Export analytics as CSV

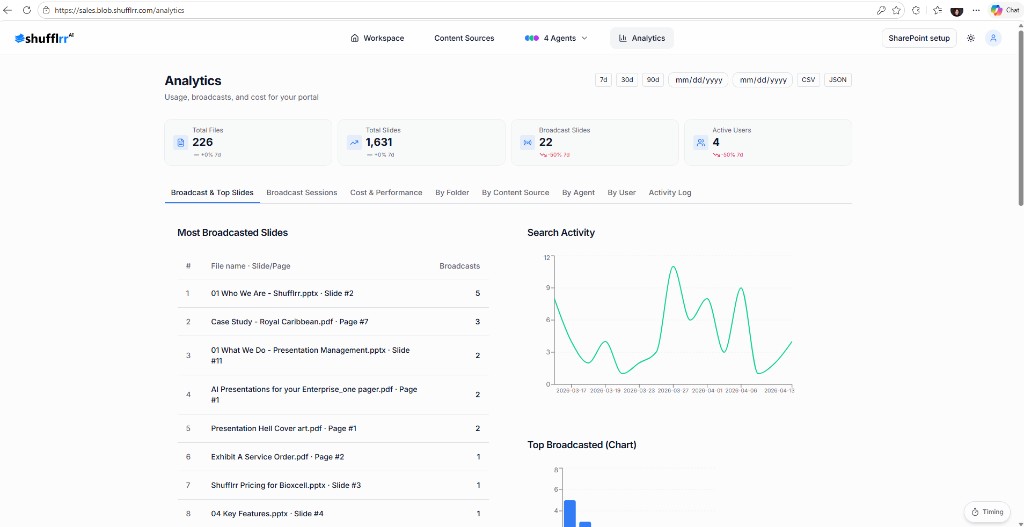point(808,80)
